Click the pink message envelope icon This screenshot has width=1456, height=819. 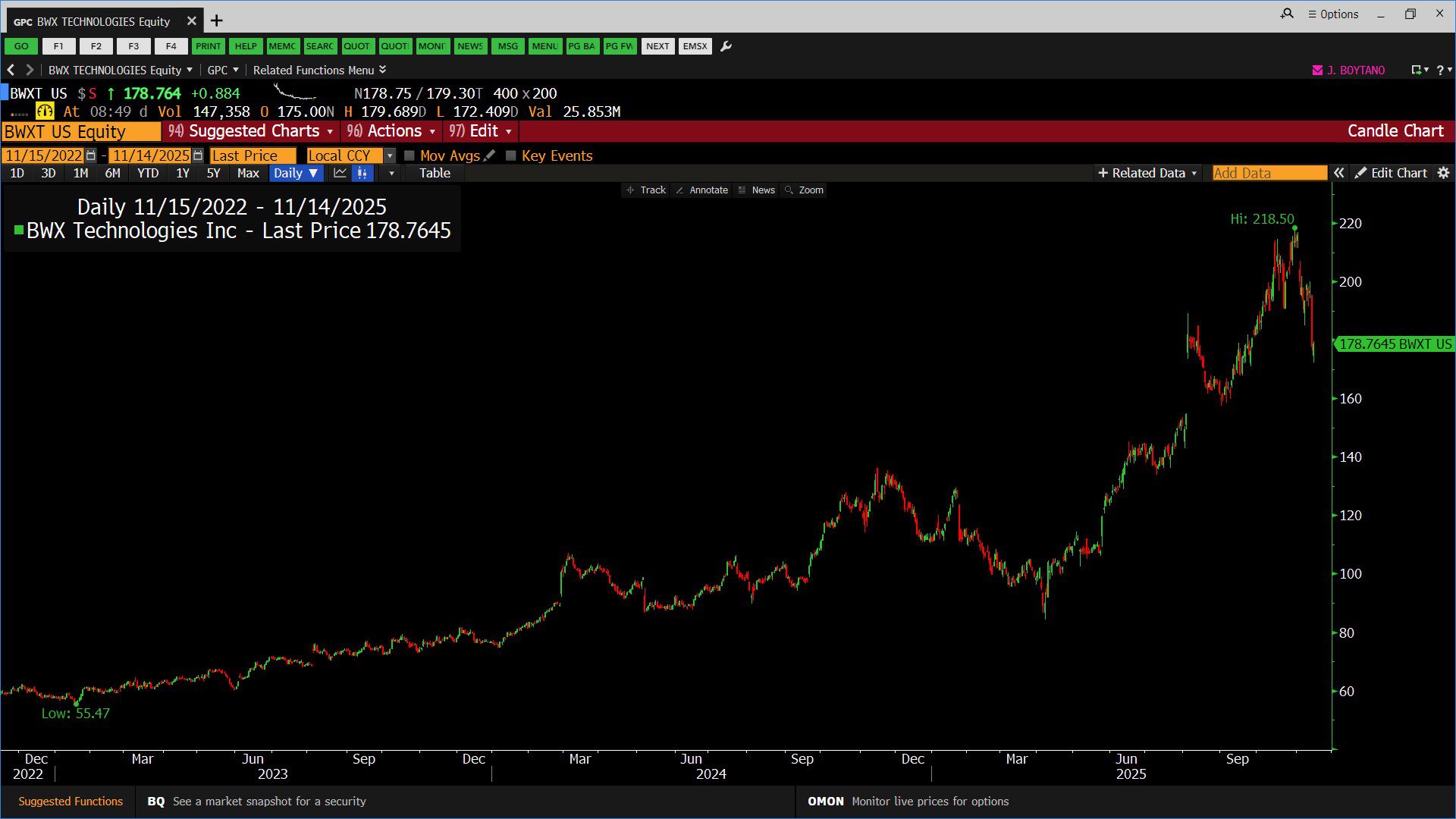1317,70
